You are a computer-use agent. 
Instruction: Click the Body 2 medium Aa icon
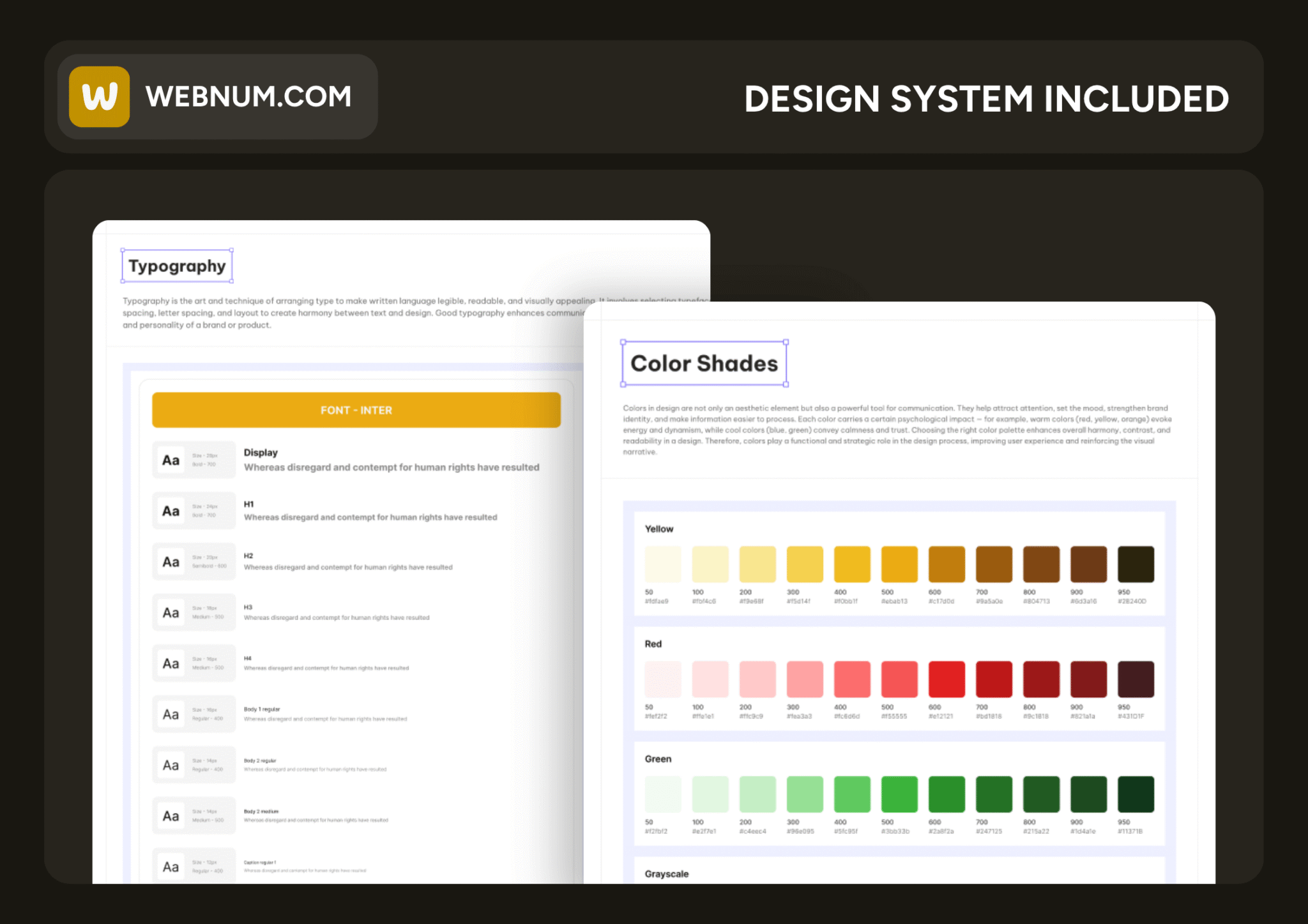pos(171,815)
